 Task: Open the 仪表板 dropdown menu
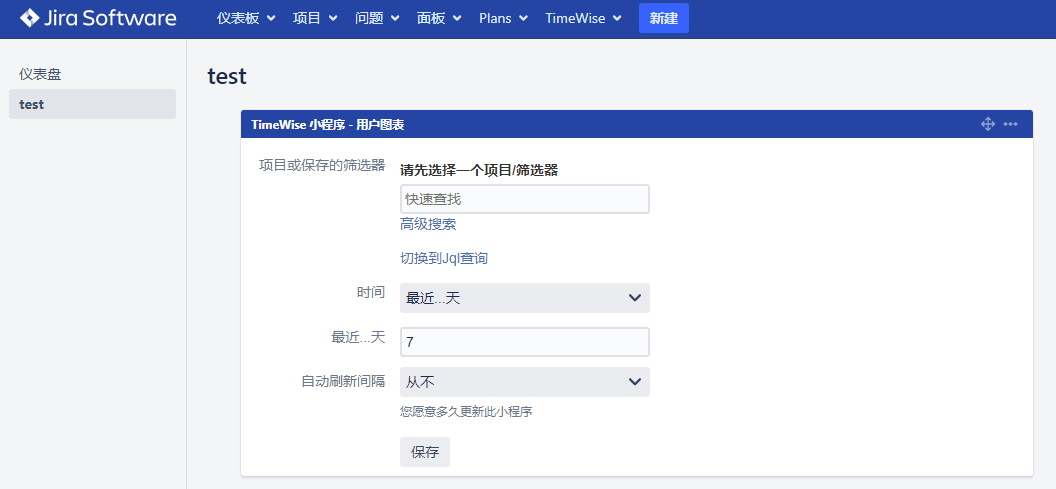click(246, 18)
